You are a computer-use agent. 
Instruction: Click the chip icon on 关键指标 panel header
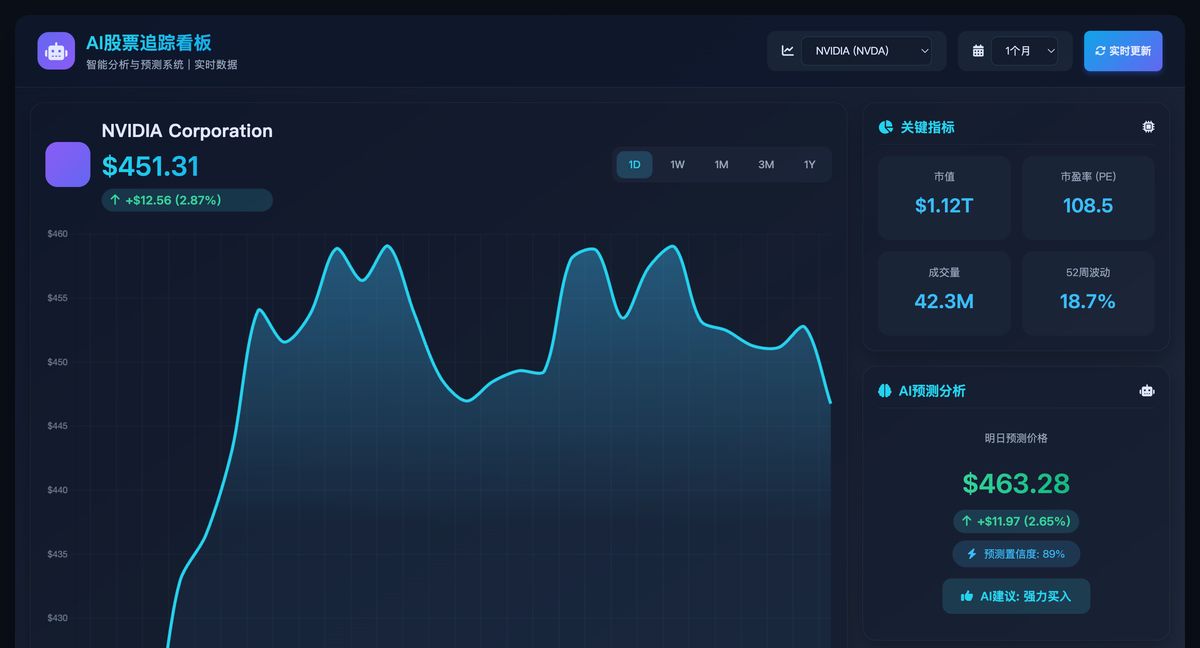point(1148,127)
